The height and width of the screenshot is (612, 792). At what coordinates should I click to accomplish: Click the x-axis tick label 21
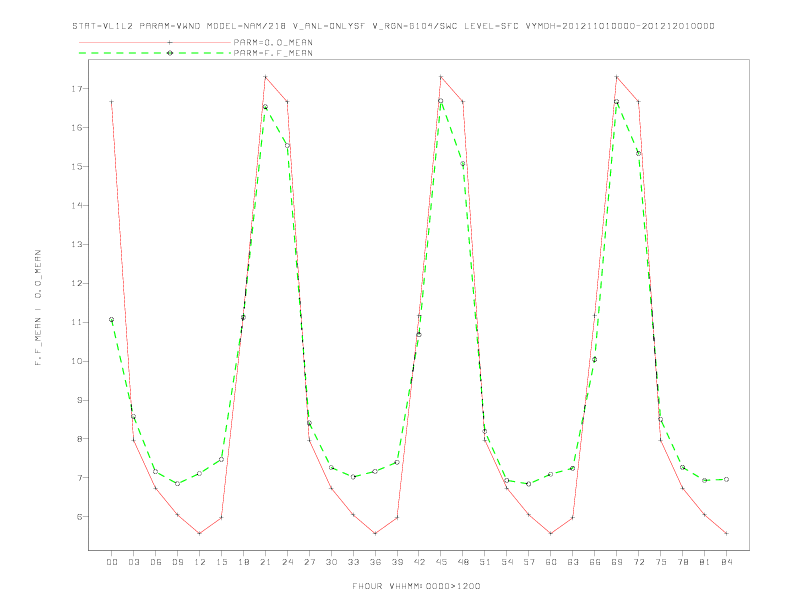point(266,562)
